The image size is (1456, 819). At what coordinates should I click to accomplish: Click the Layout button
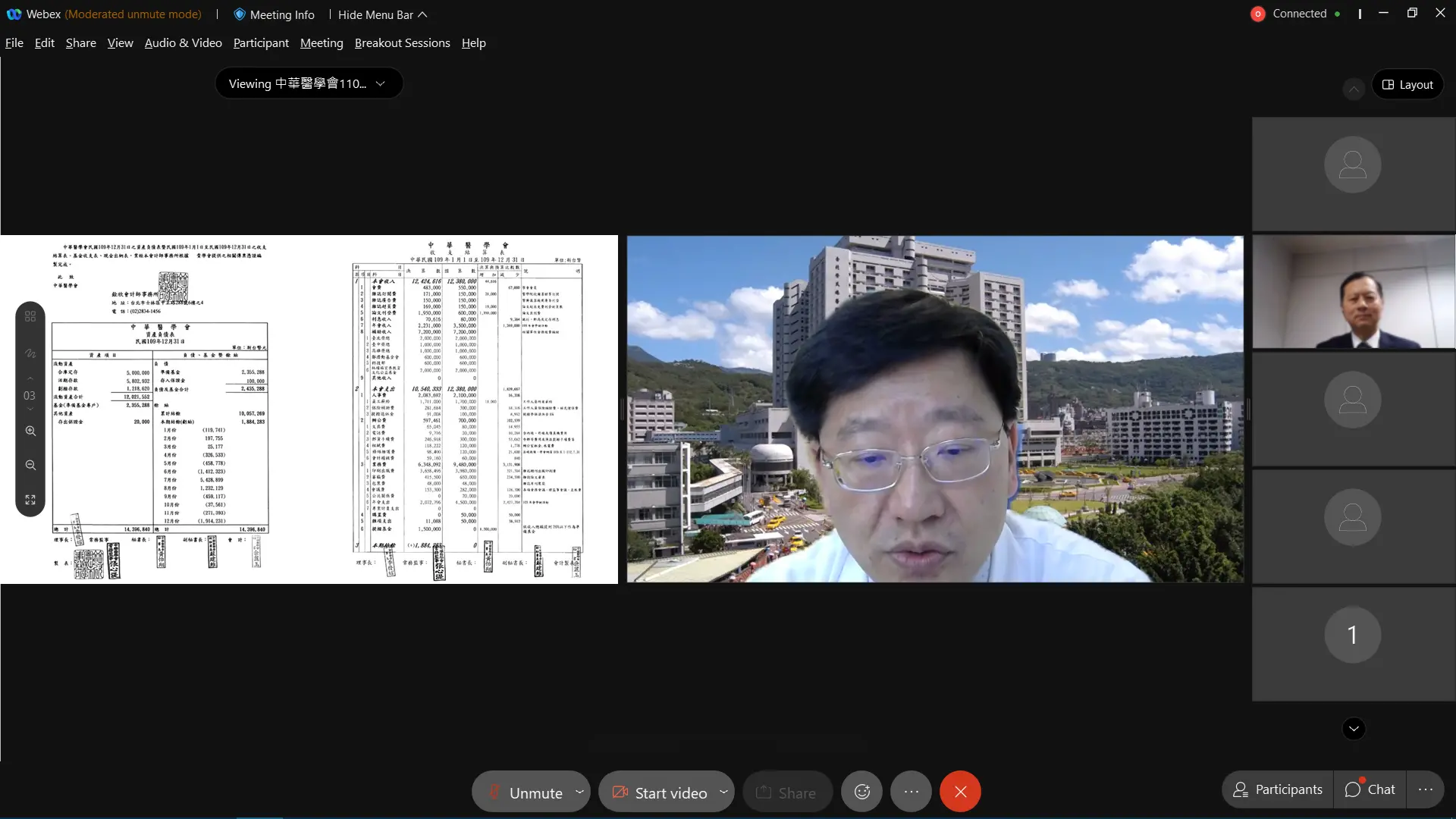point(1407,84)
